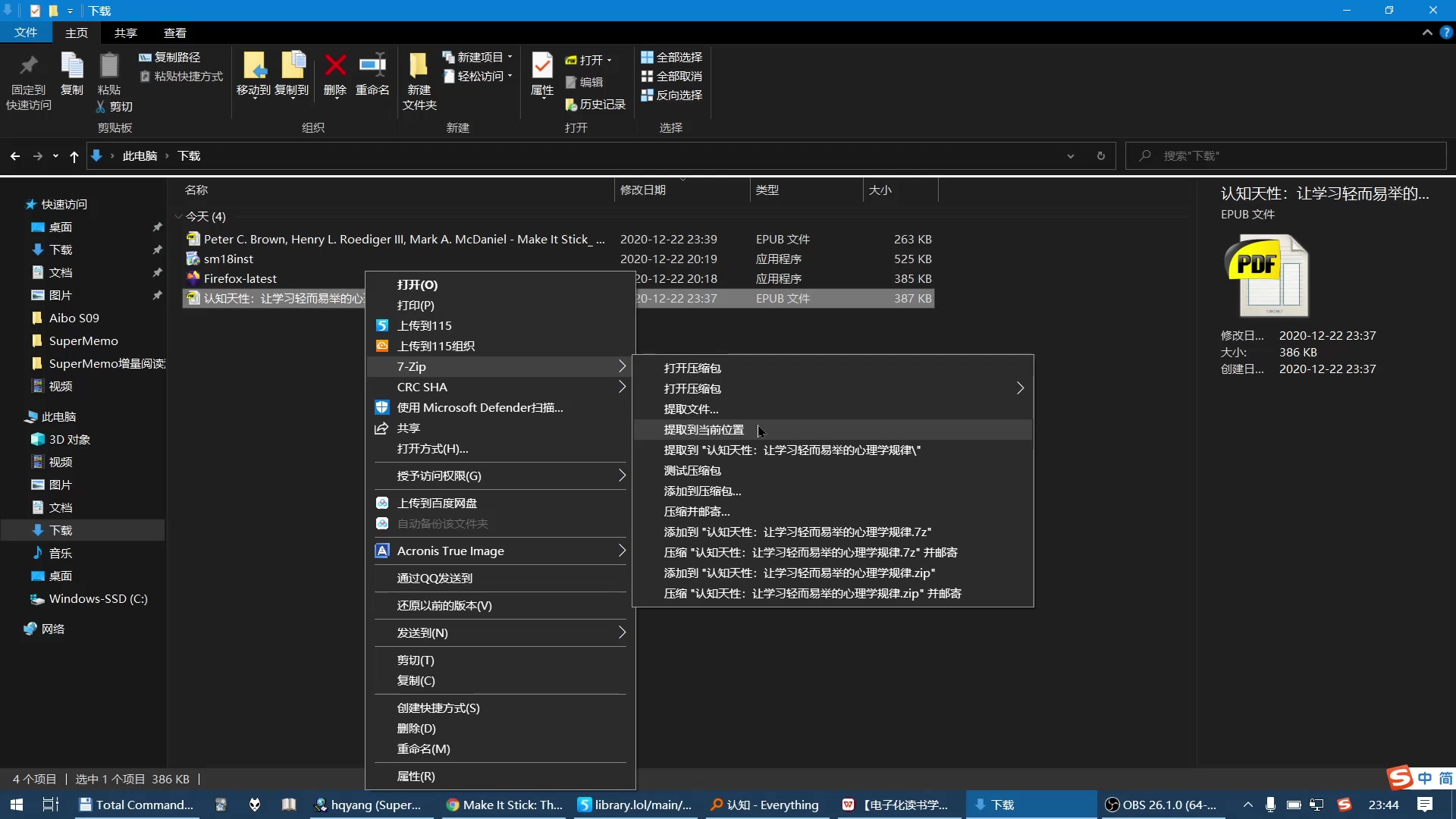1456x819 pixels.
Task: Click the Back navigation arrow
Action: tap(15, 156)
